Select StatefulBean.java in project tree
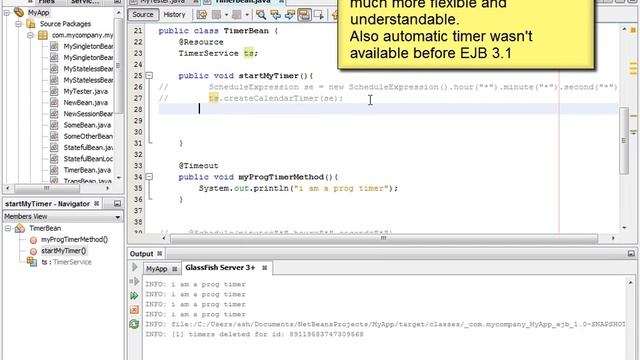Viewport: 640px width, 360px height. pyautogui.click(x=89, y=147)
